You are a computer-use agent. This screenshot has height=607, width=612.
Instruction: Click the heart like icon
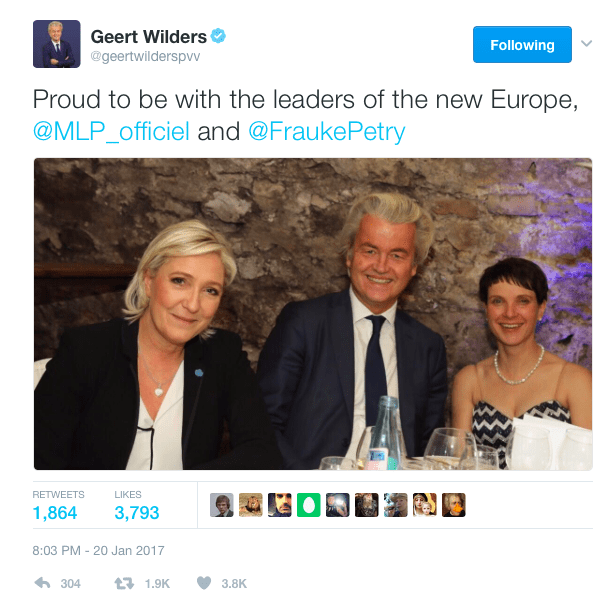[x=204, y=583]
